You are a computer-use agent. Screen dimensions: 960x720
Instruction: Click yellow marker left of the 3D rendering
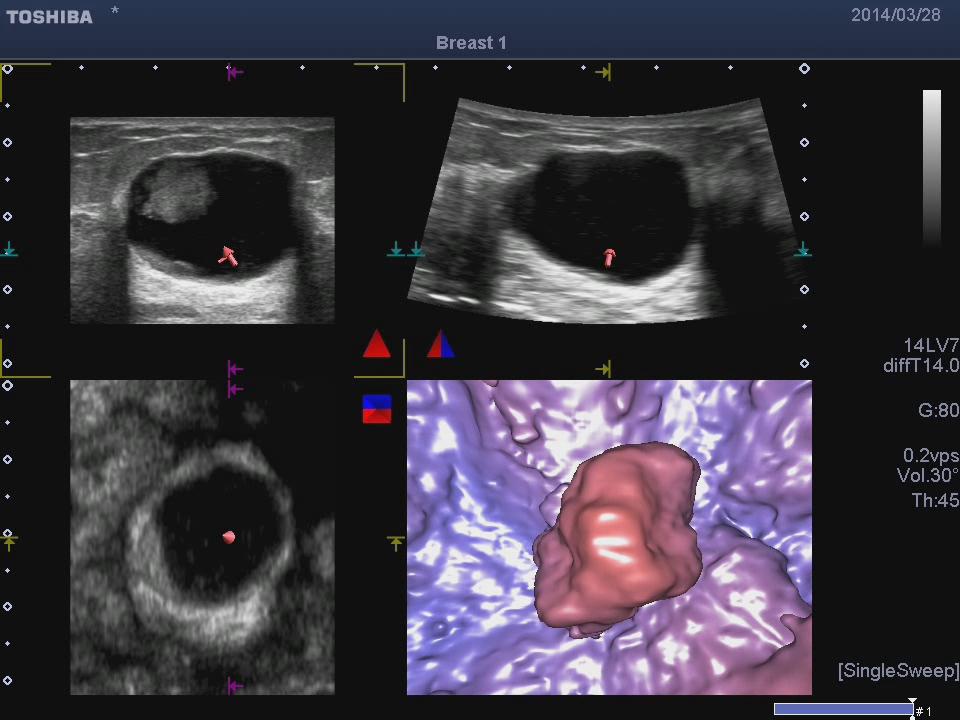(396, 542)
